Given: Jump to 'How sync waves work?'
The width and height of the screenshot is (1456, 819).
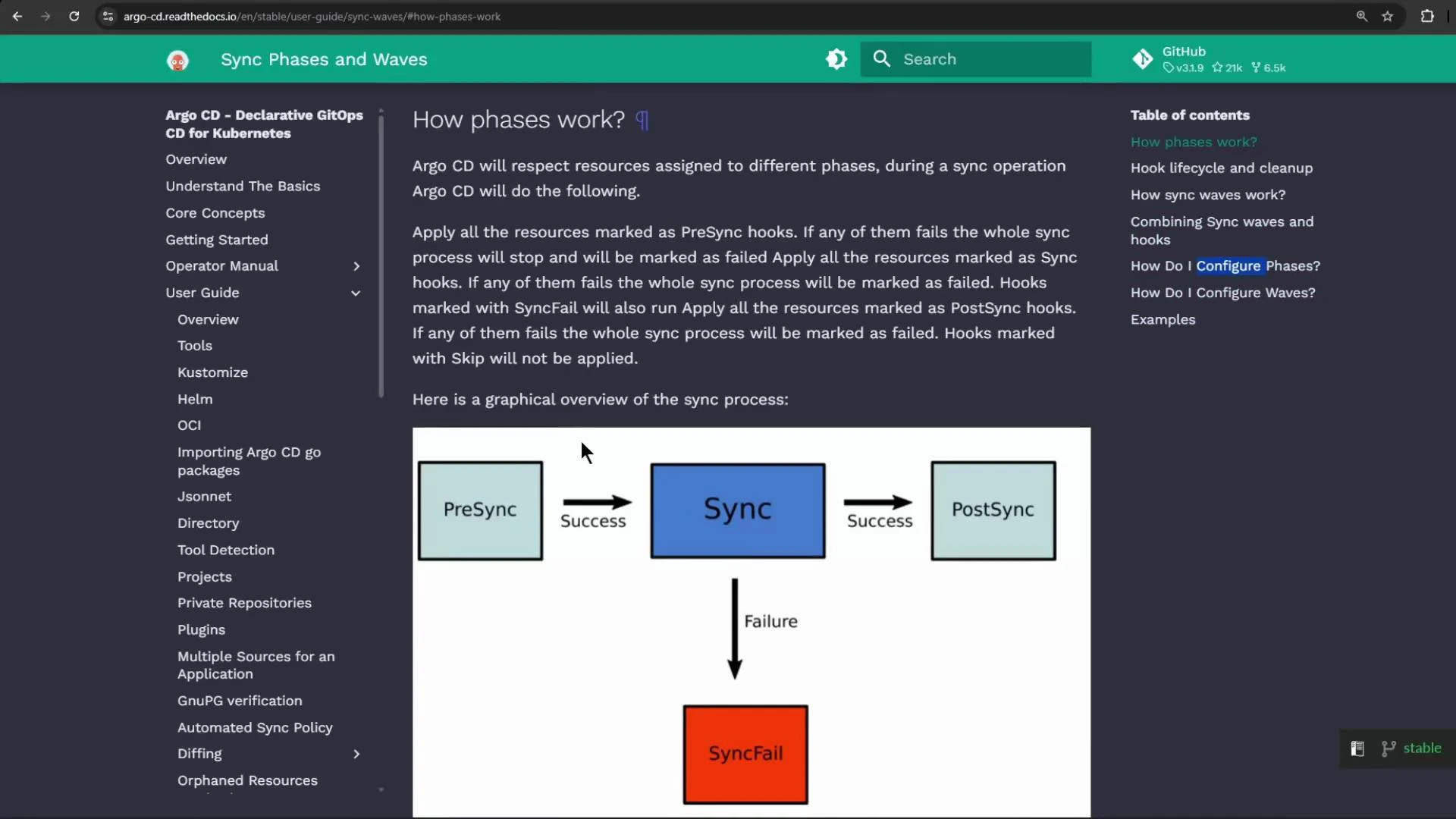Looking at the screenshot, I should click(x=1208, y=195).
